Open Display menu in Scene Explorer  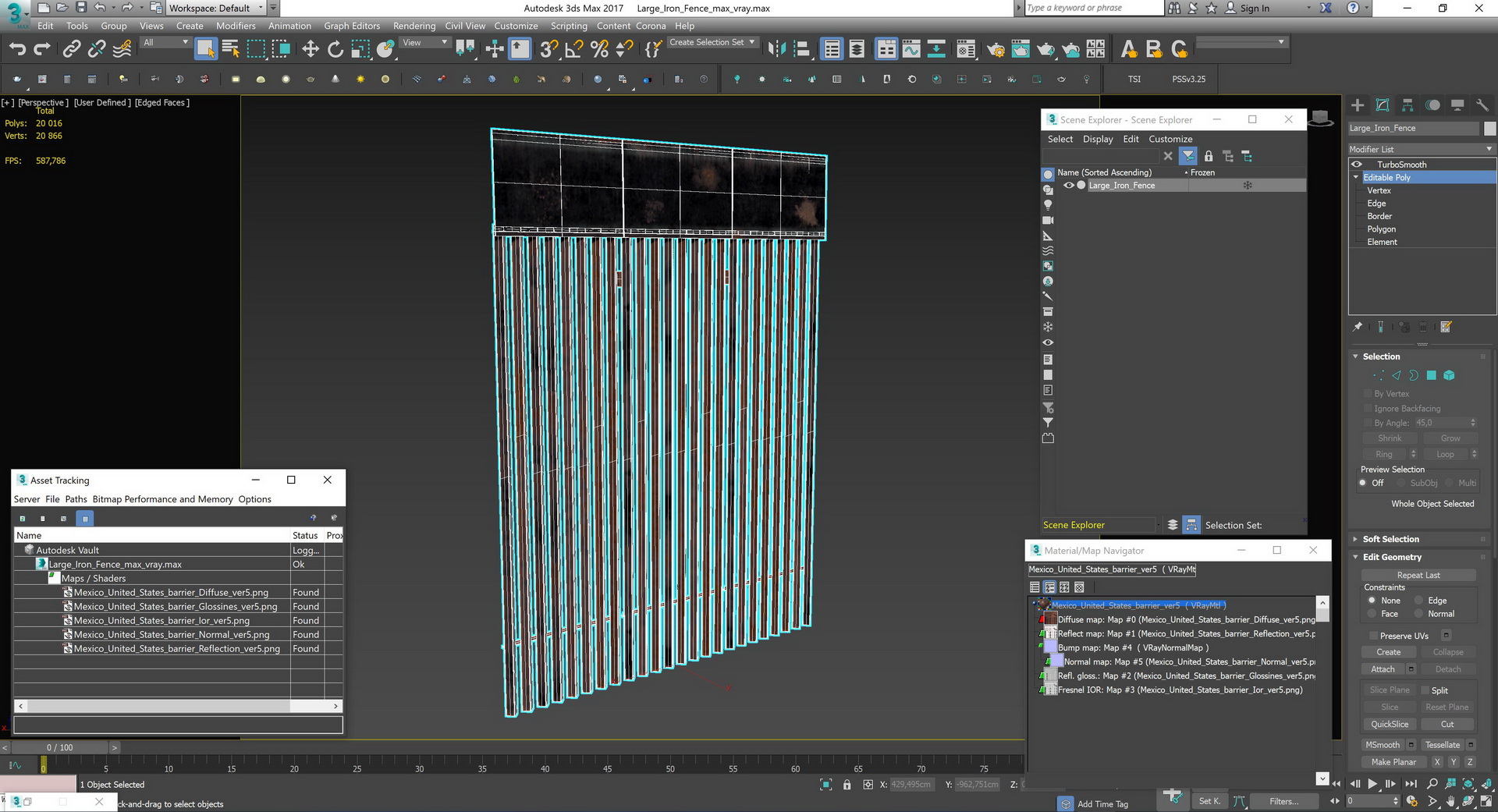[x=1098, y=139]
